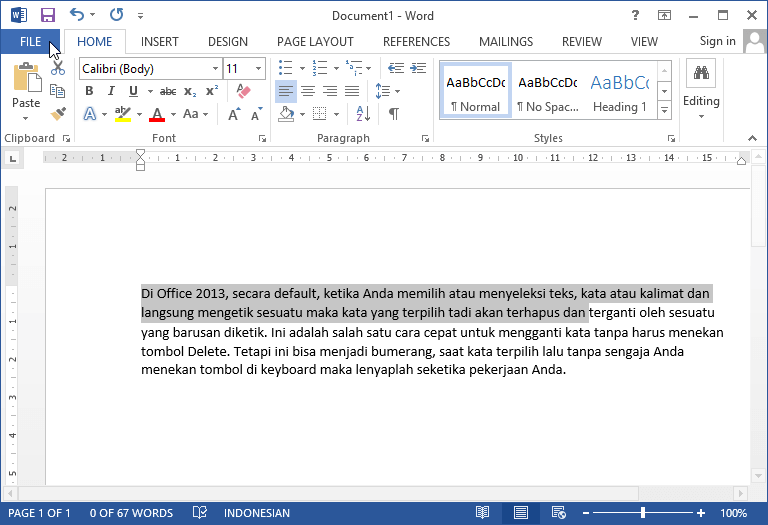Toggle Subscript formatting
Viewport: 768px width, 525px height.
click(x=190, y=91)
